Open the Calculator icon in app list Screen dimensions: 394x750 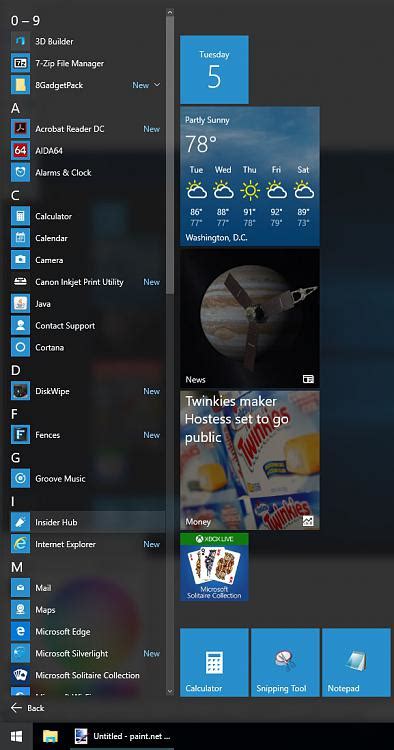tap(20, 216)
